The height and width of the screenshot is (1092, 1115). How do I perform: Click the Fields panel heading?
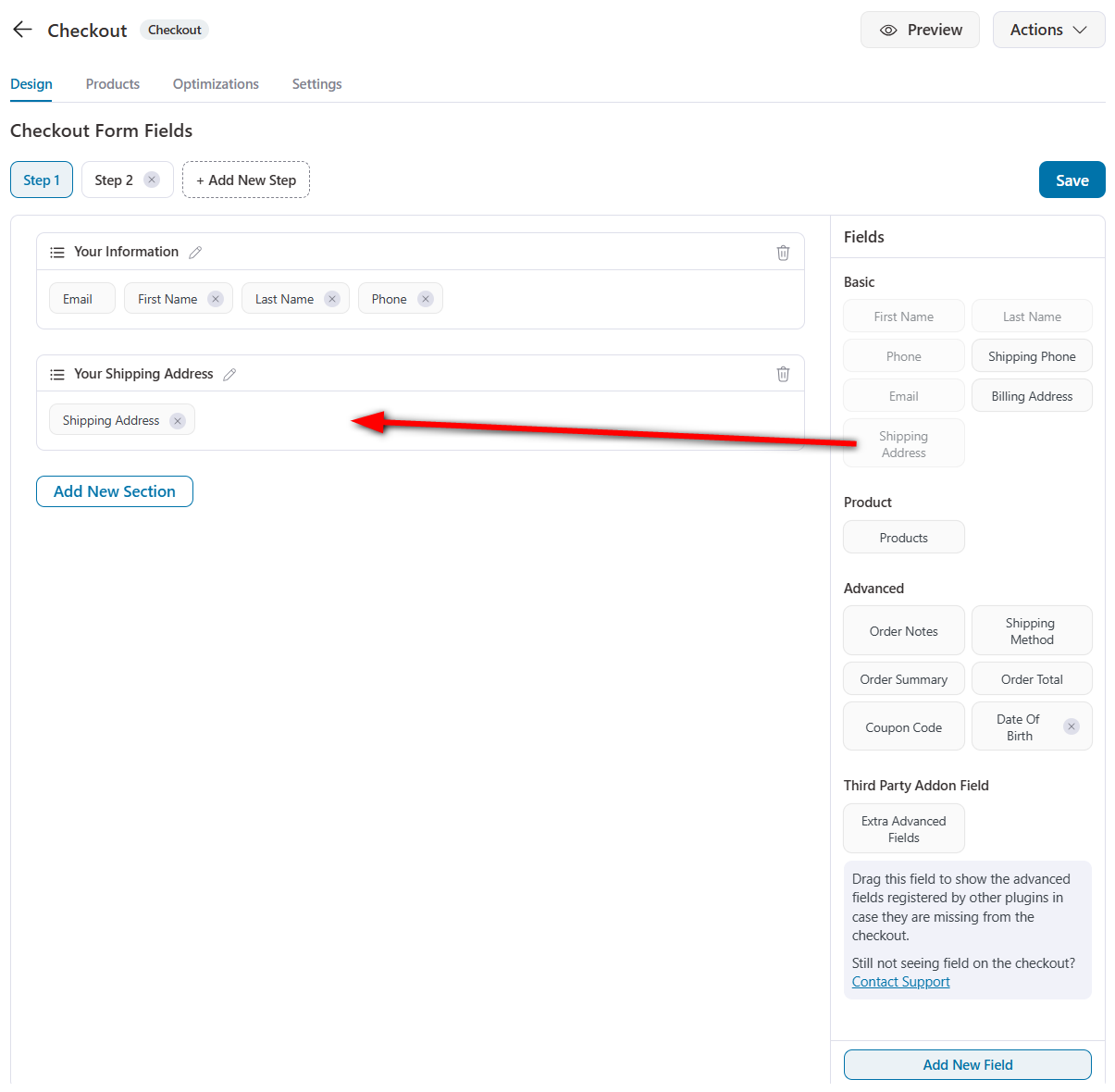click(864, 237)
